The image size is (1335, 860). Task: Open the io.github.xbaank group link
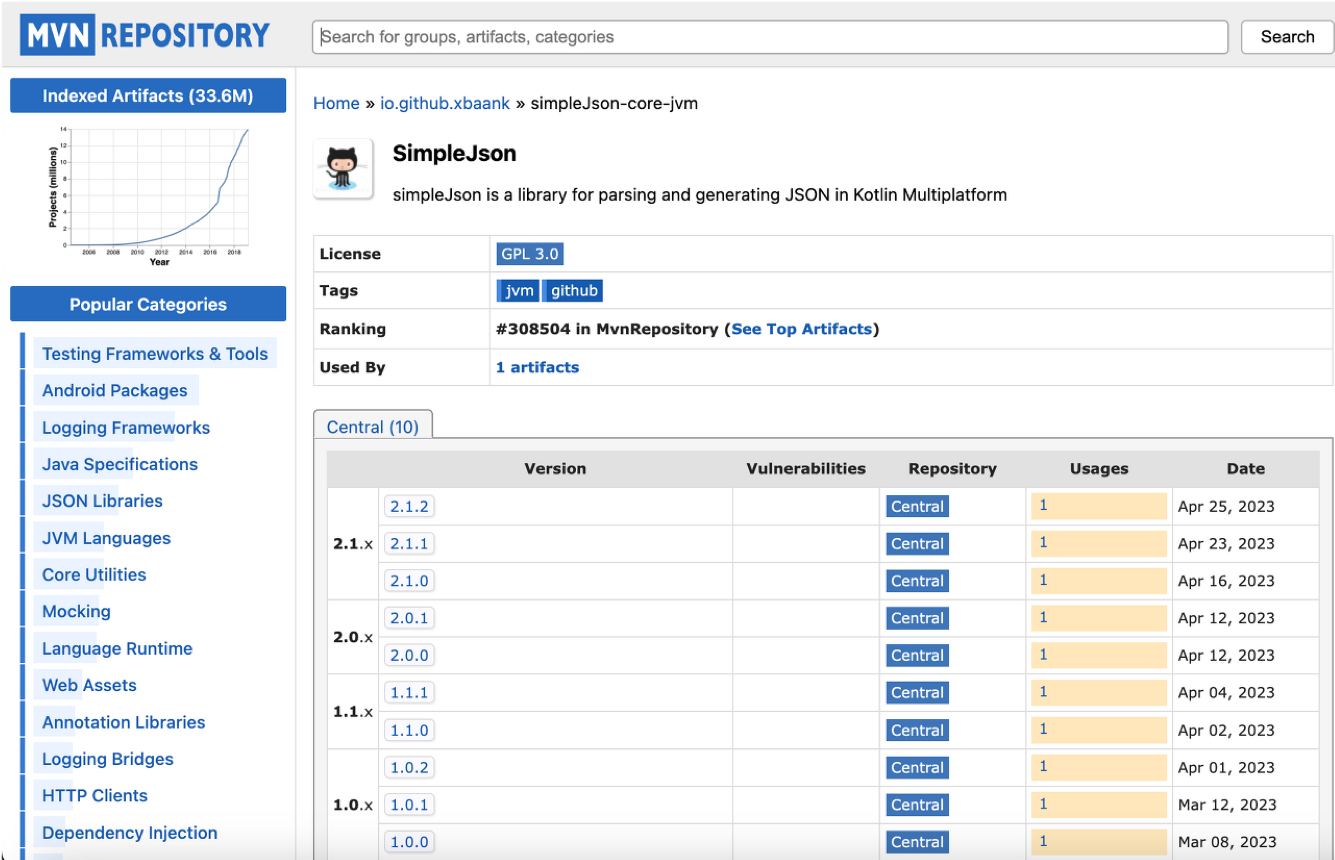[x=445, y=103]
